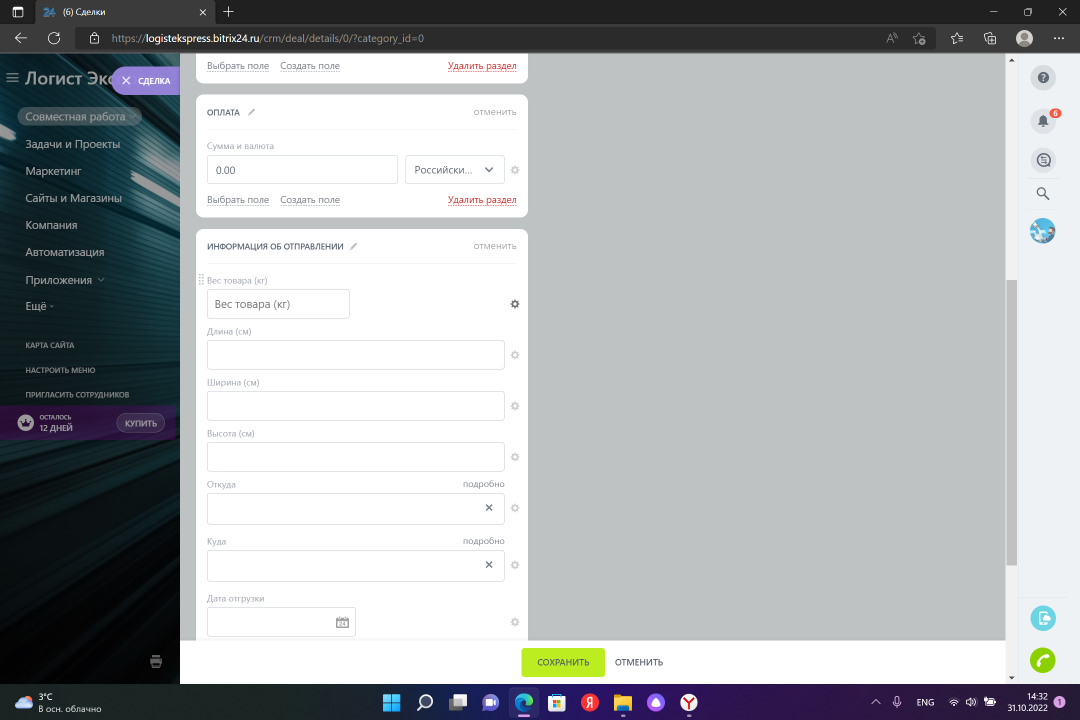The width and height of the screenshot is (1080, 720).
Task: Open Windows Start button on taskbar
Action: pos(391,702)
